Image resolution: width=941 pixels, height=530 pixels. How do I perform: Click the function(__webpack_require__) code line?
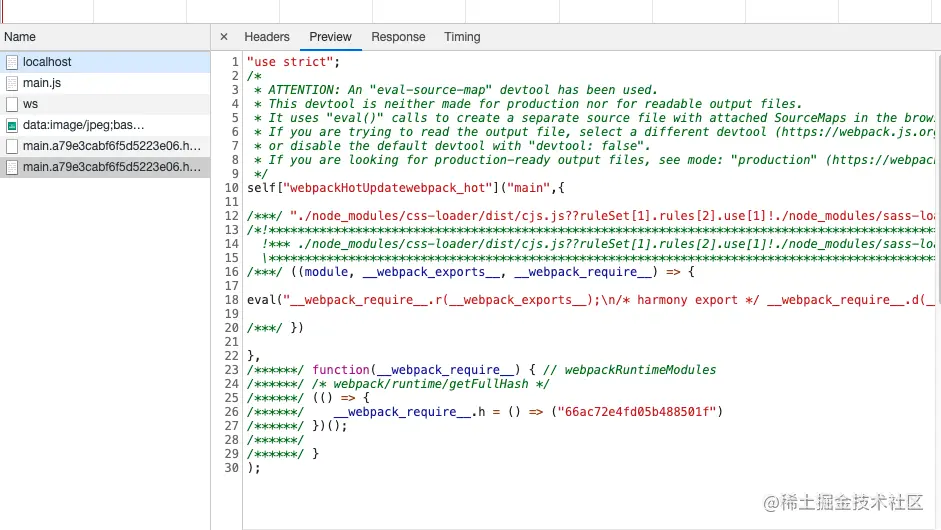click(481, 370)
